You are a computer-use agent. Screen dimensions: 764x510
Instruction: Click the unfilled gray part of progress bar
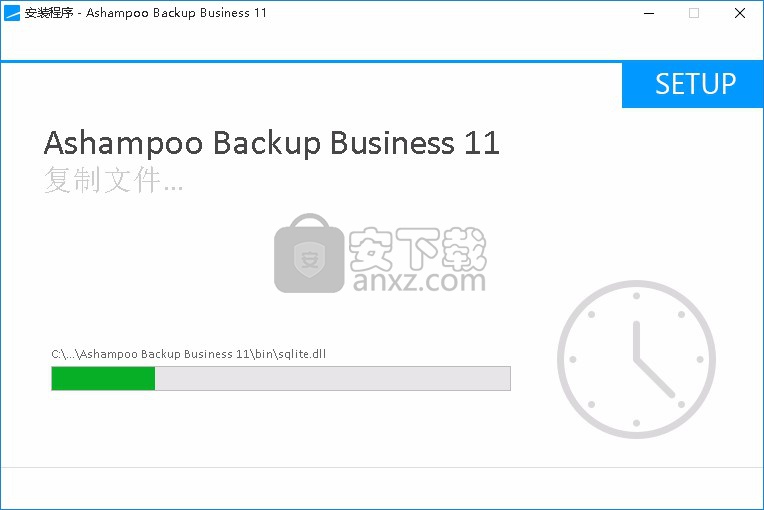332,378
